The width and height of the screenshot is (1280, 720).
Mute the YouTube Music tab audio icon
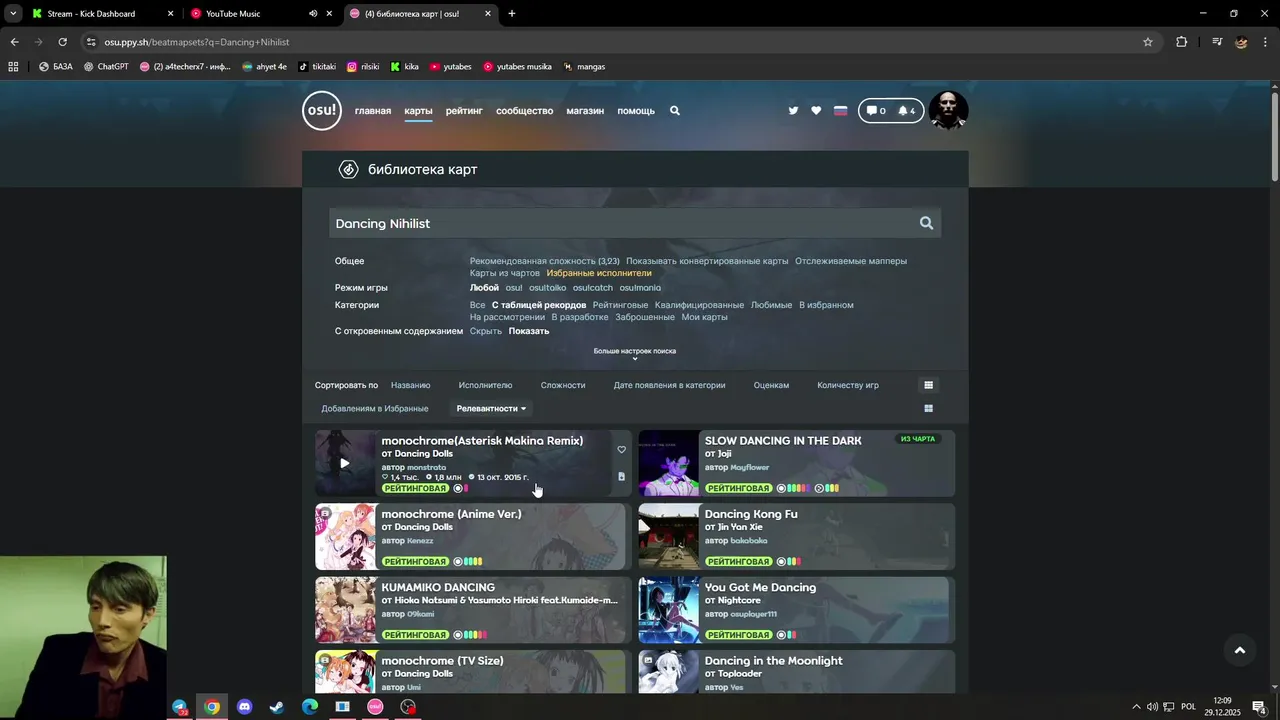coord(313,14)
